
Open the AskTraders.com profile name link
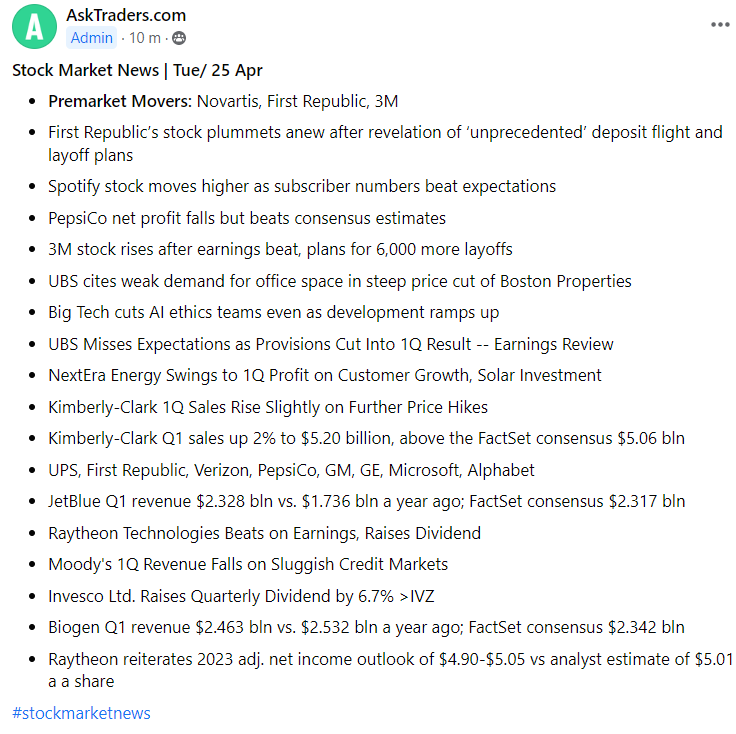[125, 15]
